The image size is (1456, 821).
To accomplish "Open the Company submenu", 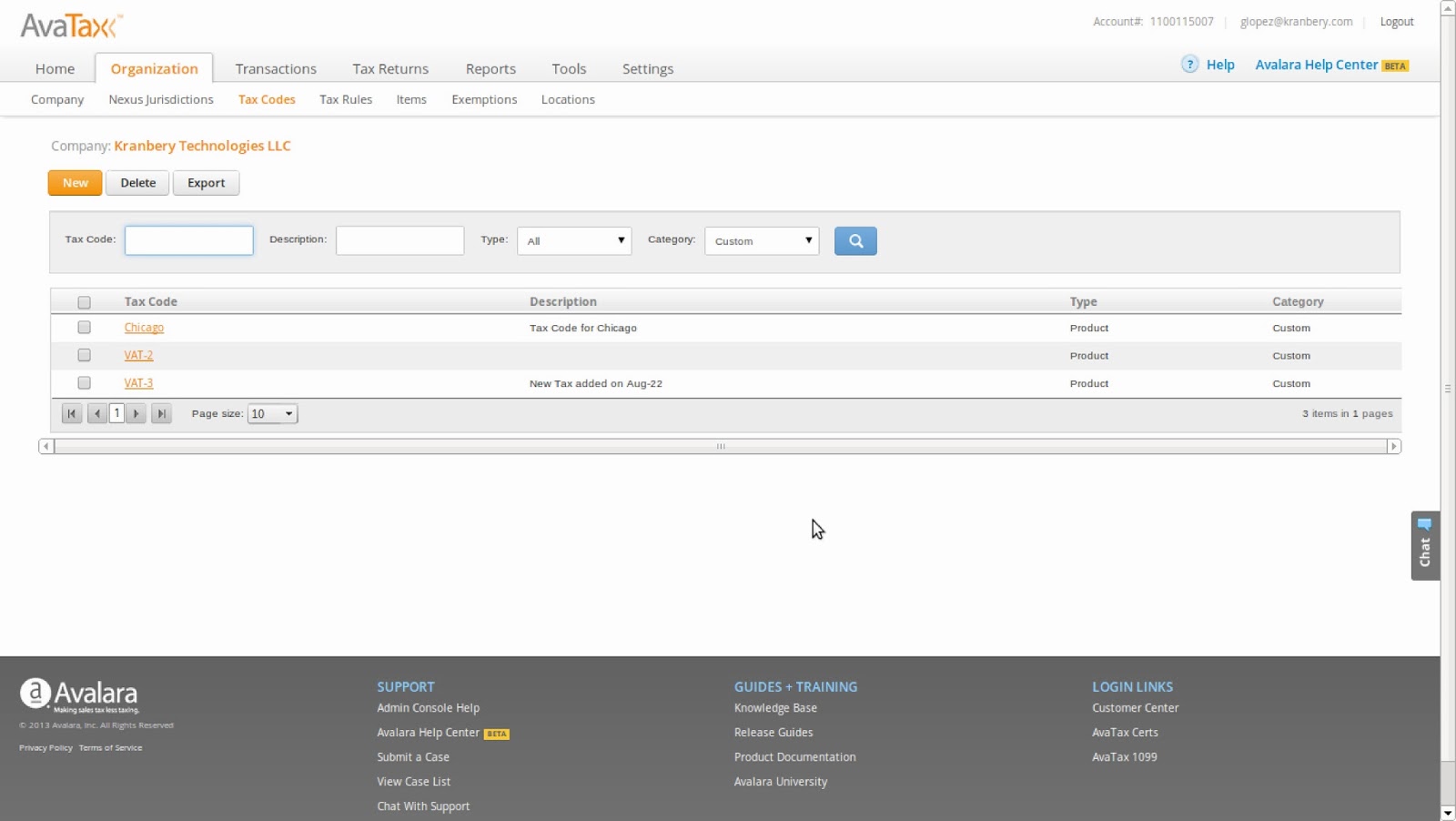I will pyautogui.click(x=57, y=99).
